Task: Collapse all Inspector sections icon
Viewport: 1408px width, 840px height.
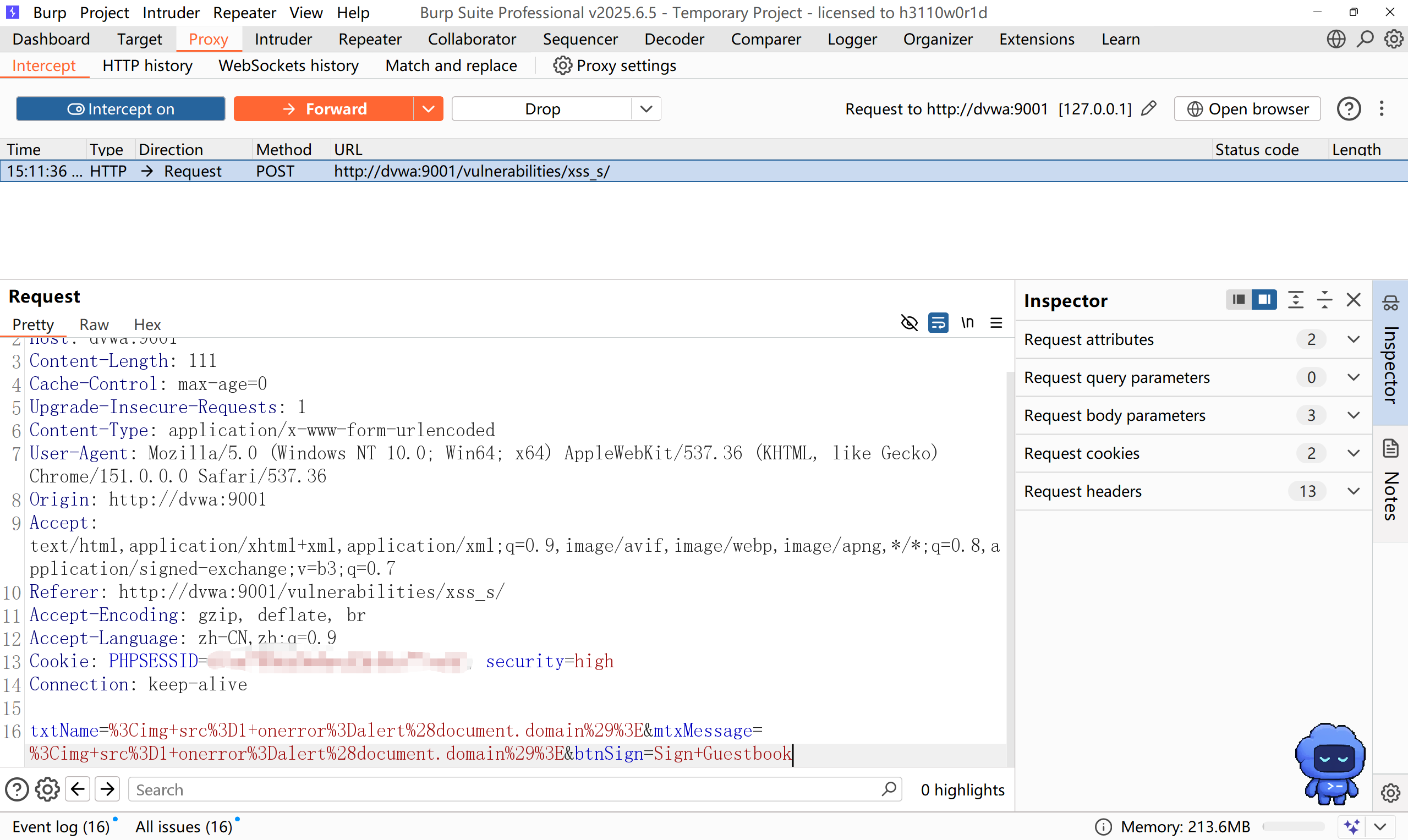Action: (1324, 299)
